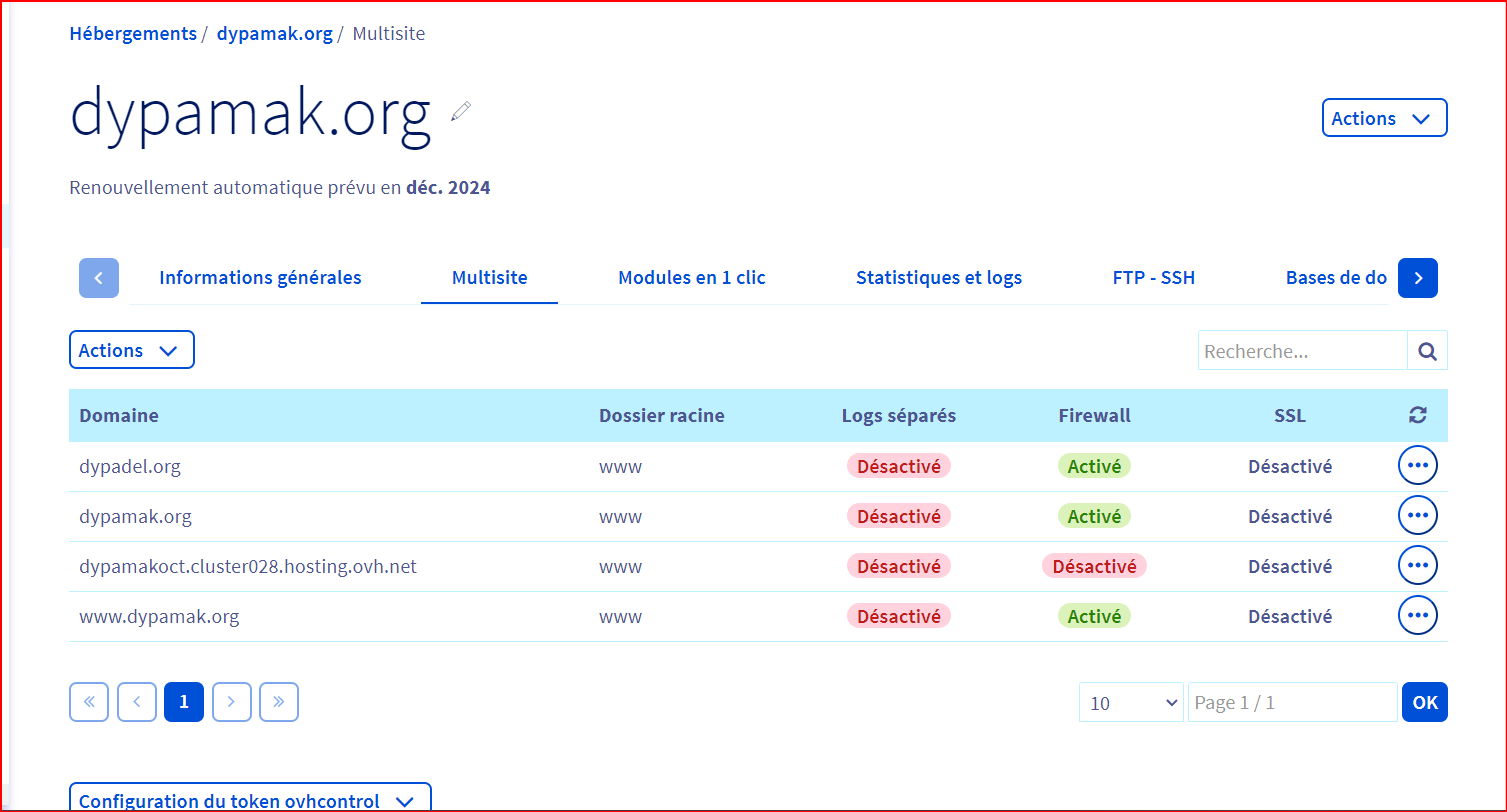The height and width of the screenshot is (812, 1507).
Task: Jump to the first page of results
Action: pos(89,702)
